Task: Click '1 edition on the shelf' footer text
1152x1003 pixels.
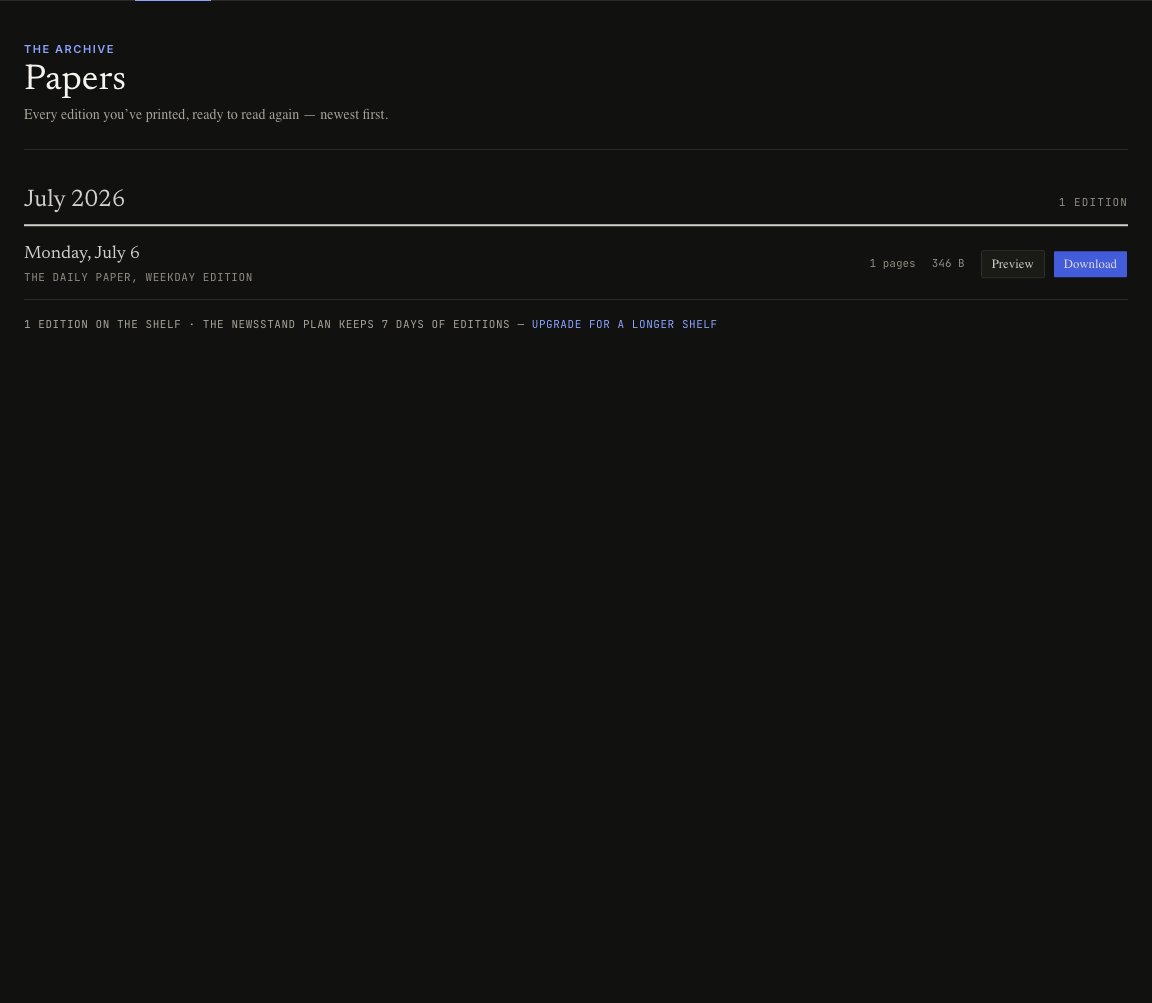Action: 102,324
